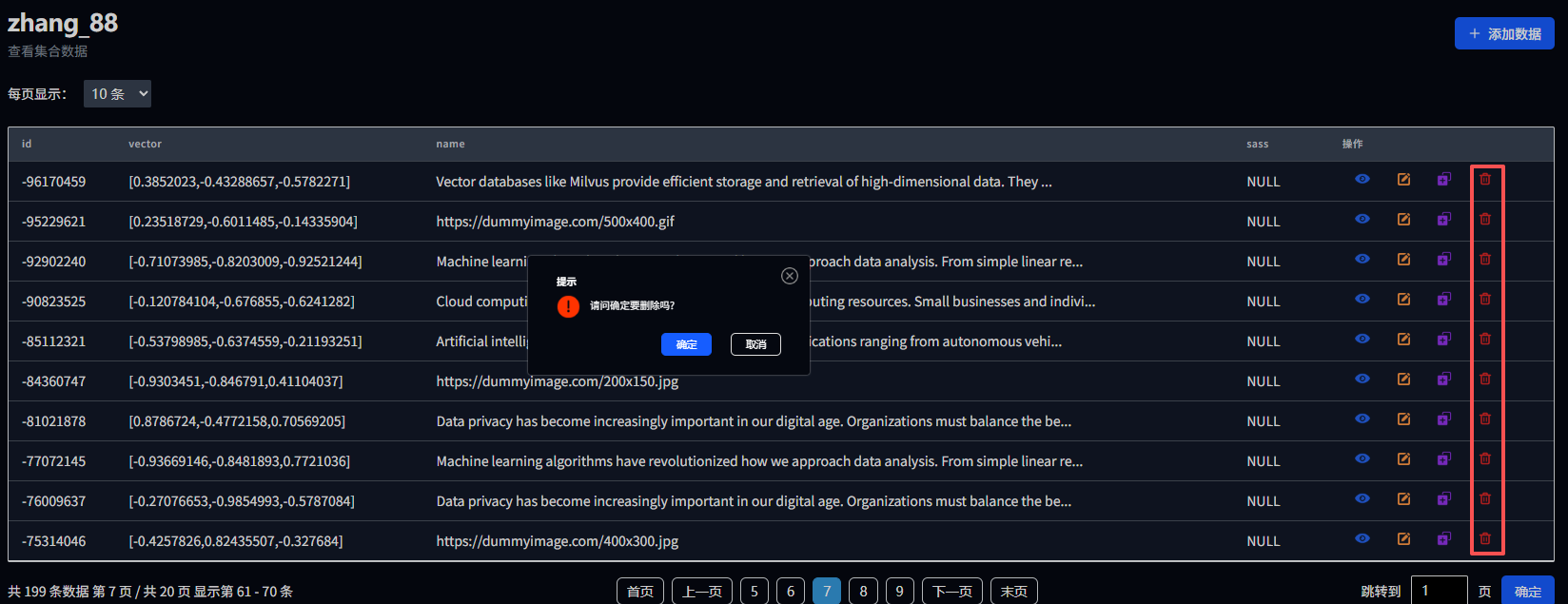Delete the row with id -84360747
1568x604 pixels.
[x=1485, y=380]
